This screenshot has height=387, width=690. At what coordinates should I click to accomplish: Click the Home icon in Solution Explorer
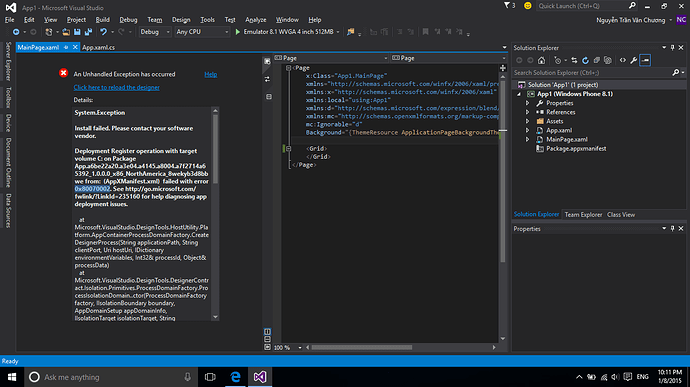click(541, 60)
